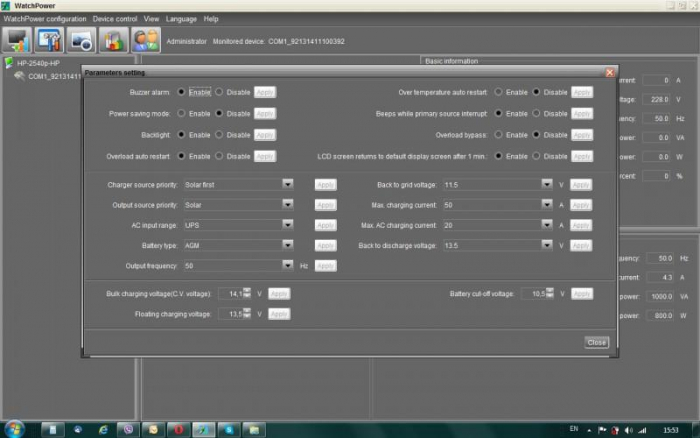The width and height of the screenshot is (700, 438).
Task: Click the EN language indicator
Action: (x=574, y=429)
